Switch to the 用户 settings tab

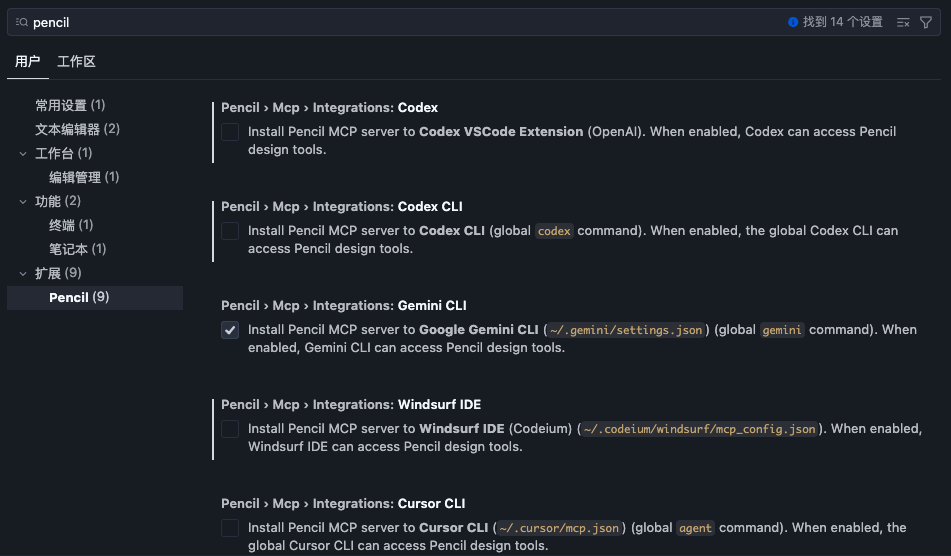click(27, 61)
